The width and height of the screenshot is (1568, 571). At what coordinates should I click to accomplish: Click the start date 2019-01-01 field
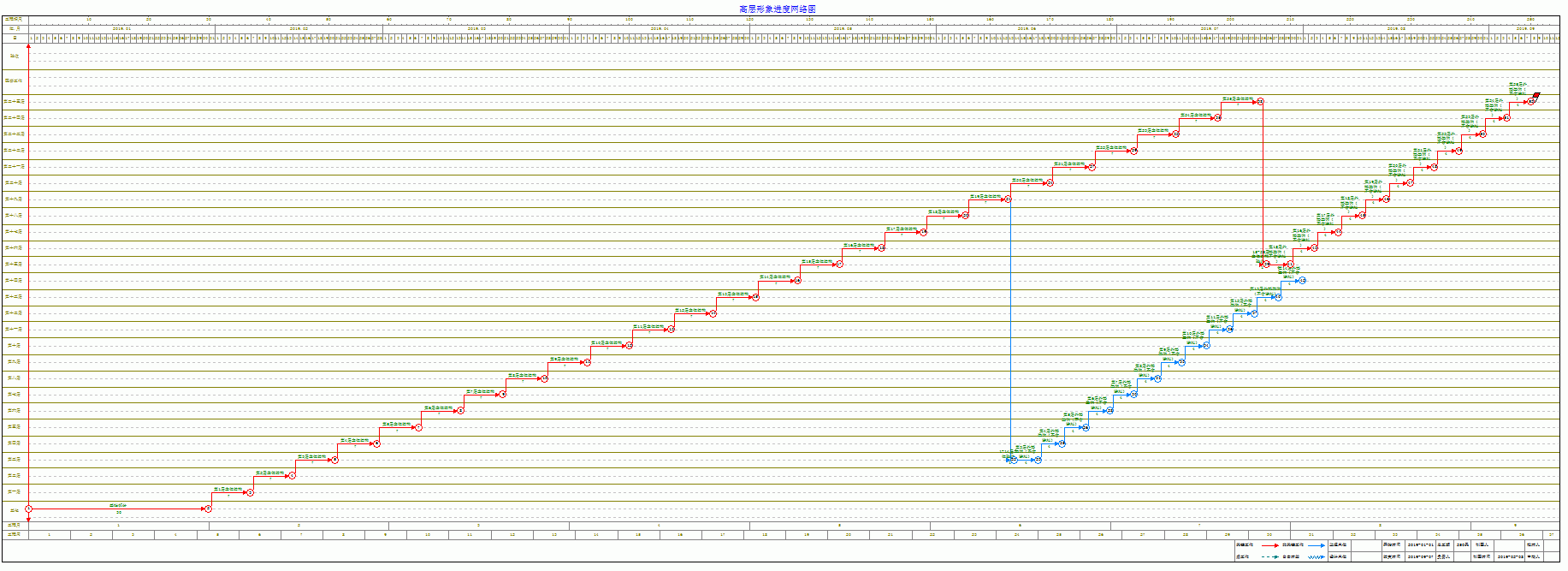1420,544
